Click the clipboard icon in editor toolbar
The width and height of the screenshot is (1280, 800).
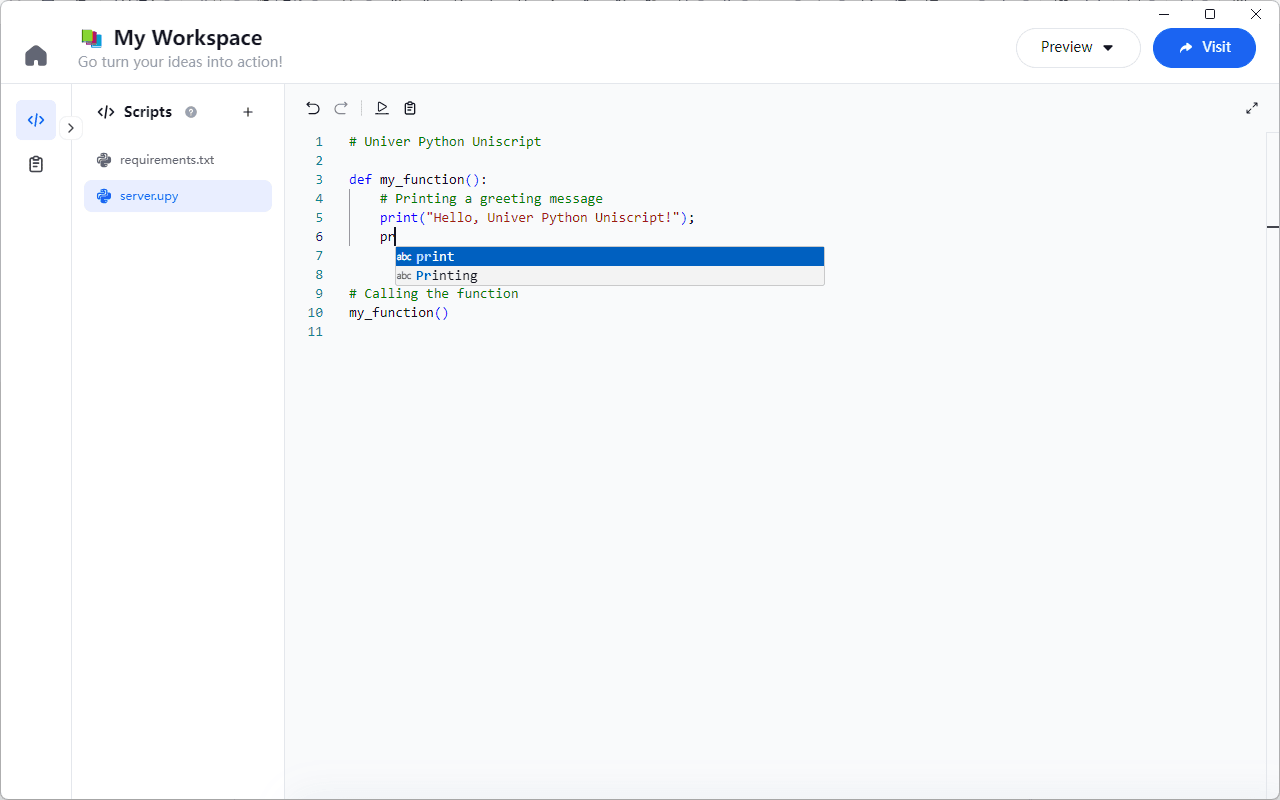(x=410, y=108)
